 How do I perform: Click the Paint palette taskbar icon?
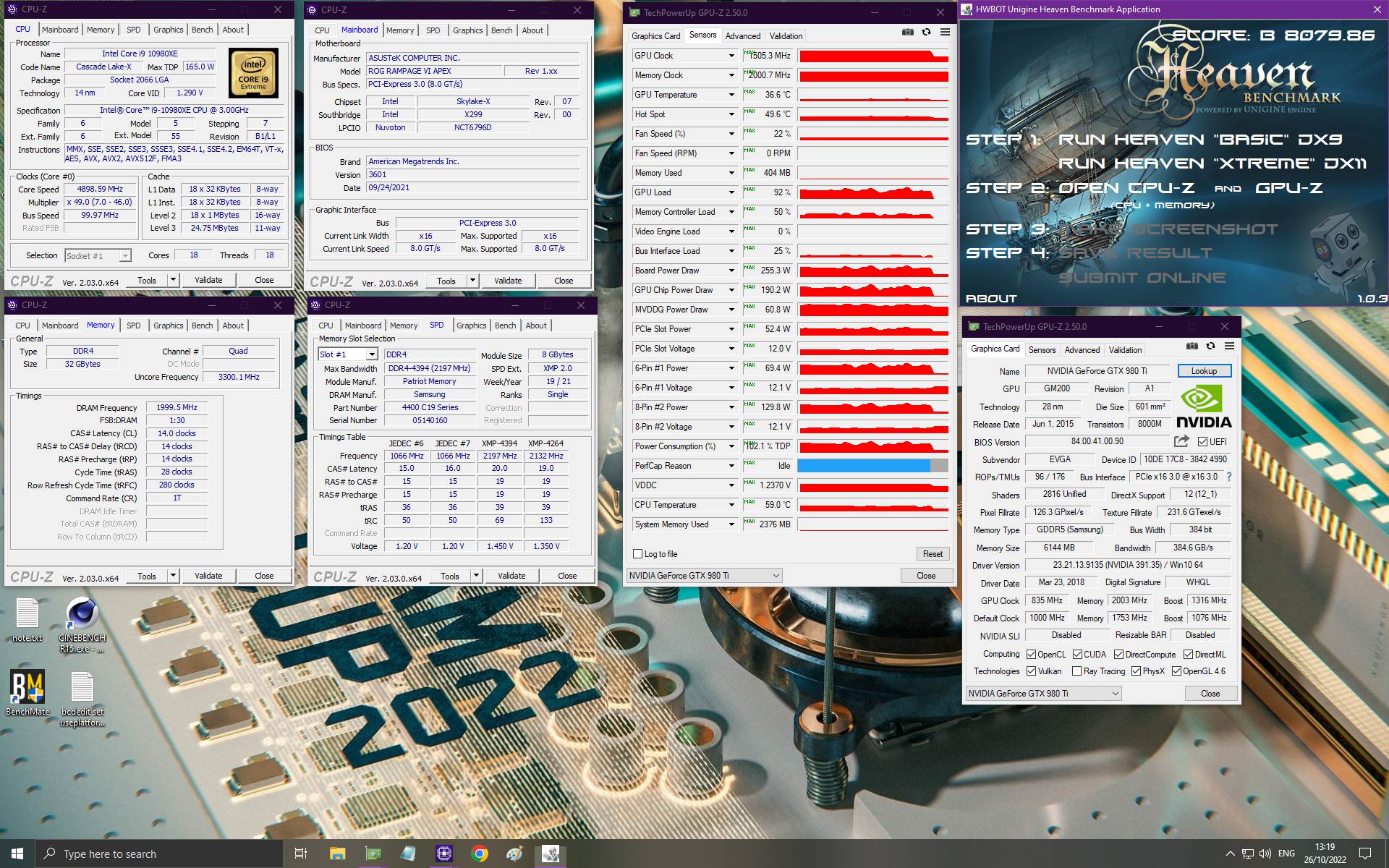pos(514,854)
